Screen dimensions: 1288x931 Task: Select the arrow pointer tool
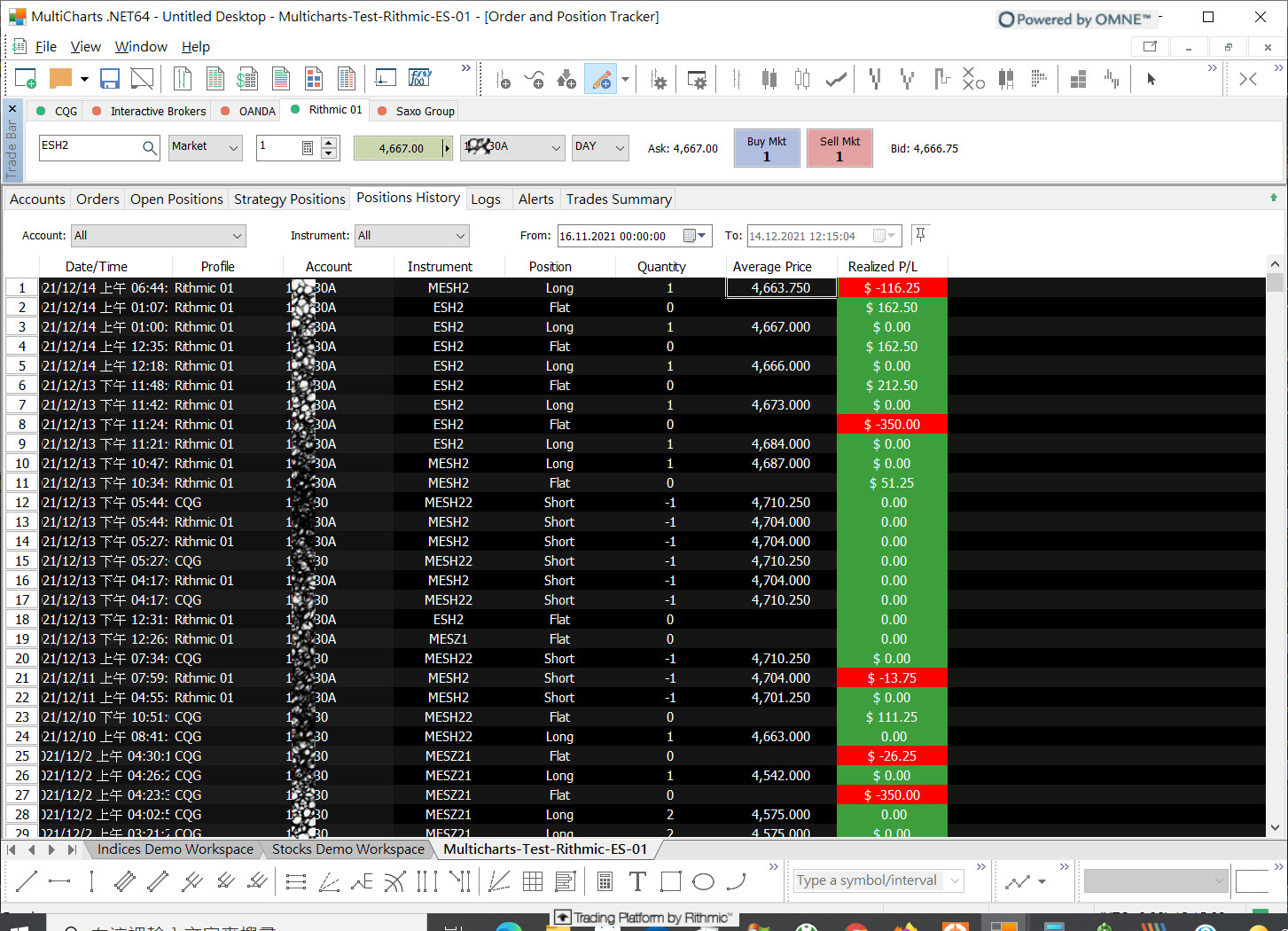[1151, 80]
